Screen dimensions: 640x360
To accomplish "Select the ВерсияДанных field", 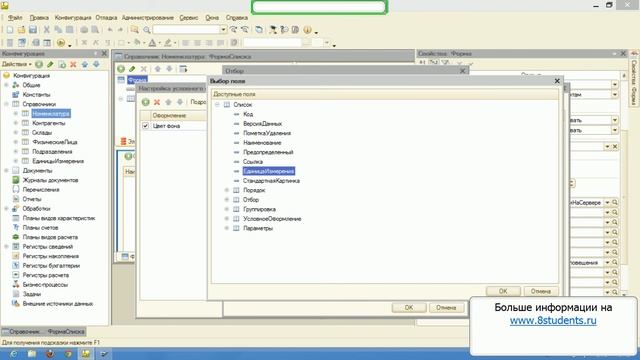I will tap(262, 124).
